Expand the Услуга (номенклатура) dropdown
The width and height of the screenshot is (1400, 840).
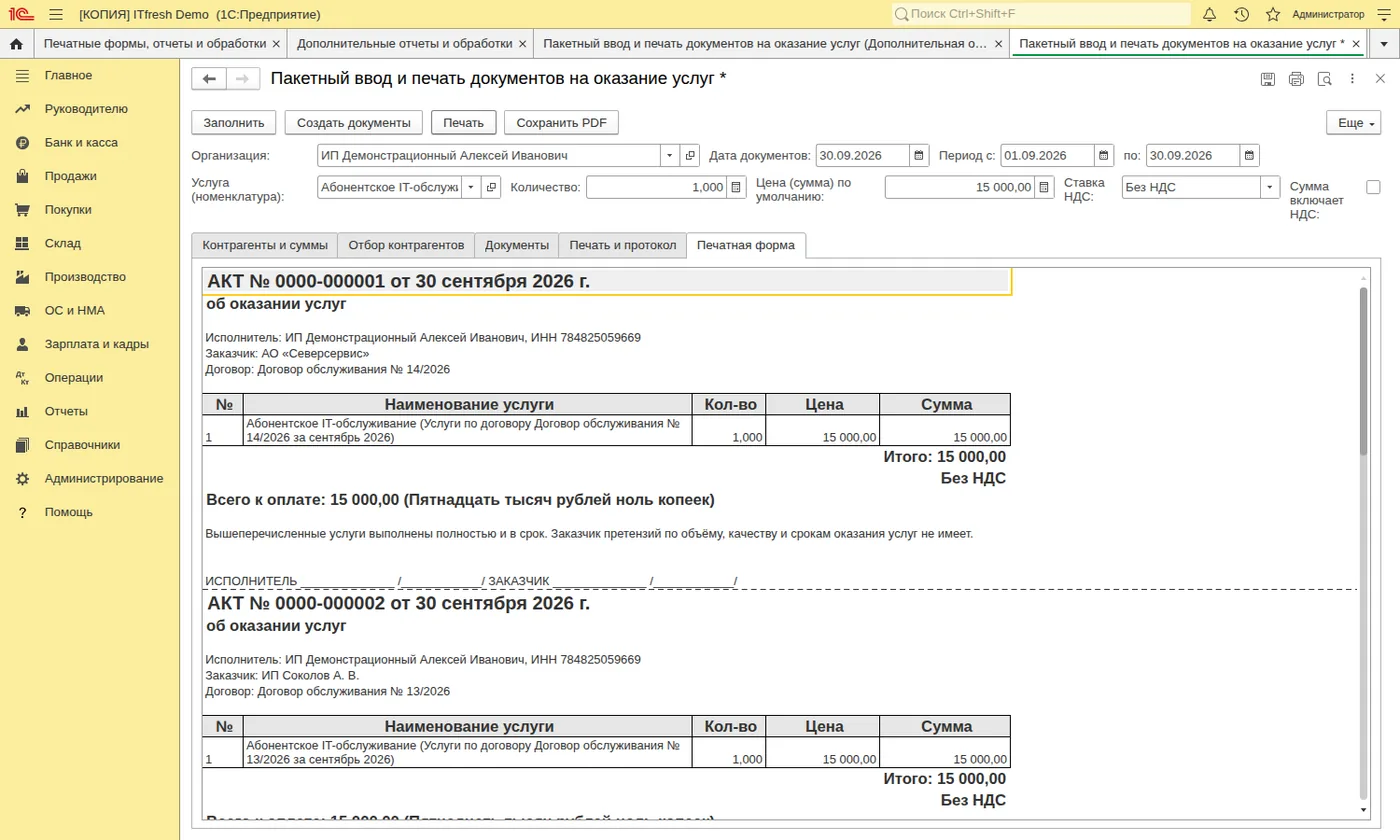(x=471, y=187)
